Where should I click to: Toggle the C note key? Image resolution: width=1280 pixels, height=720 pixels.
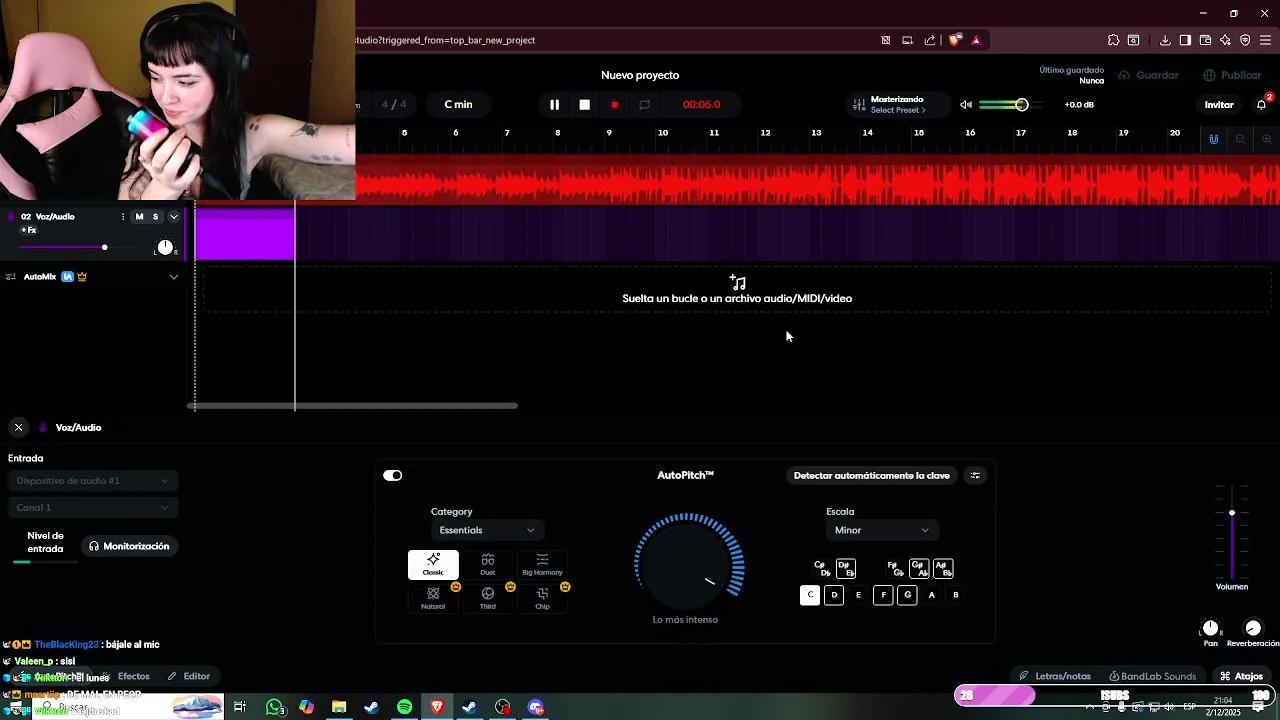pyautogui.click(x=810, y=595)
